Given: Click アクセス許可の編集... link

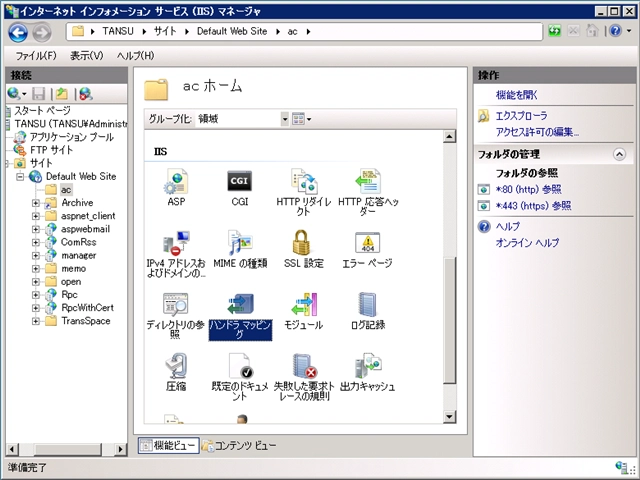Looking at the screenshot, I should click(537, 132).
